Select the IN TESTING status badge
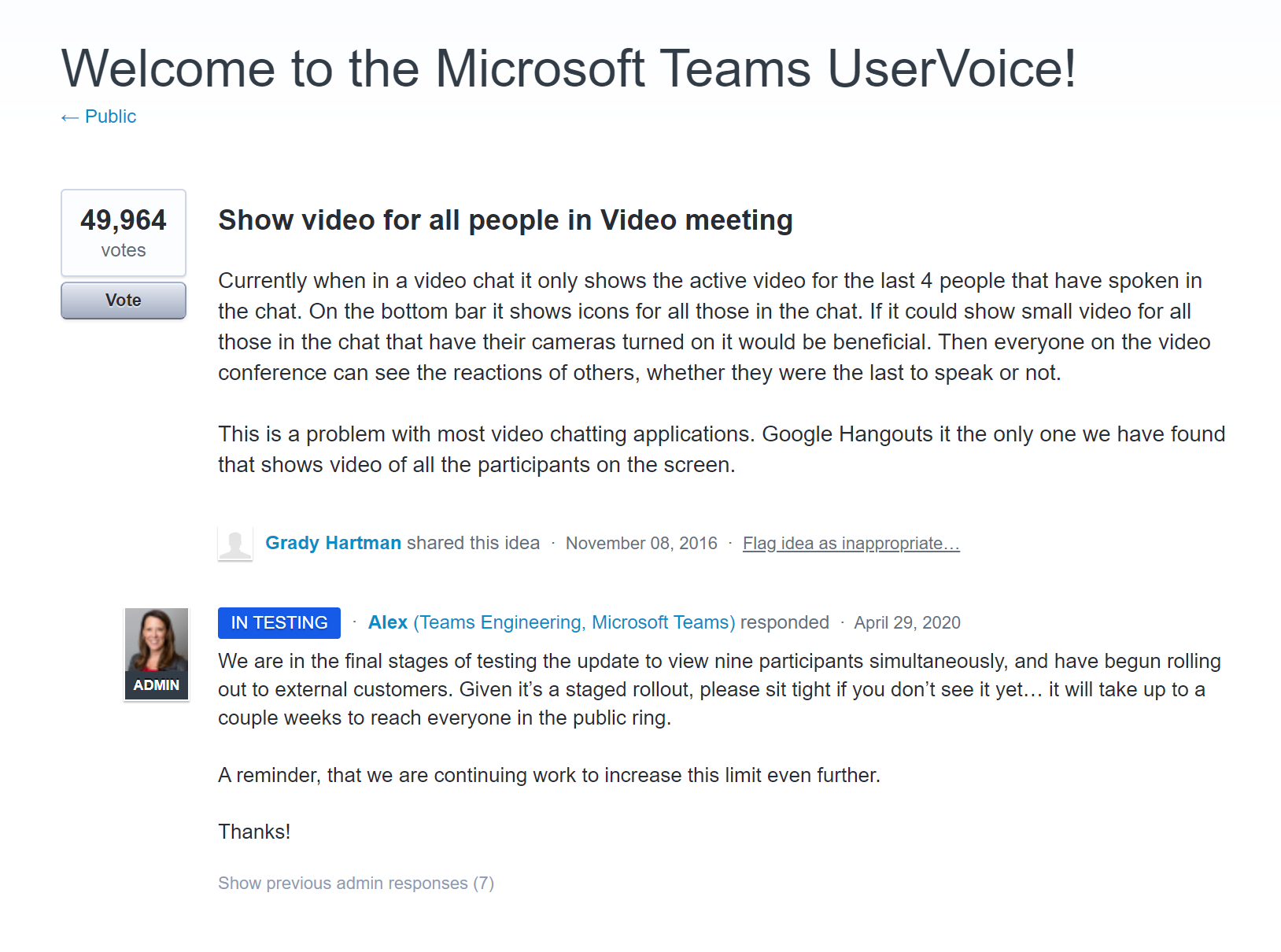The width and height of the screenshot is (1281, 952). [279, 623]
